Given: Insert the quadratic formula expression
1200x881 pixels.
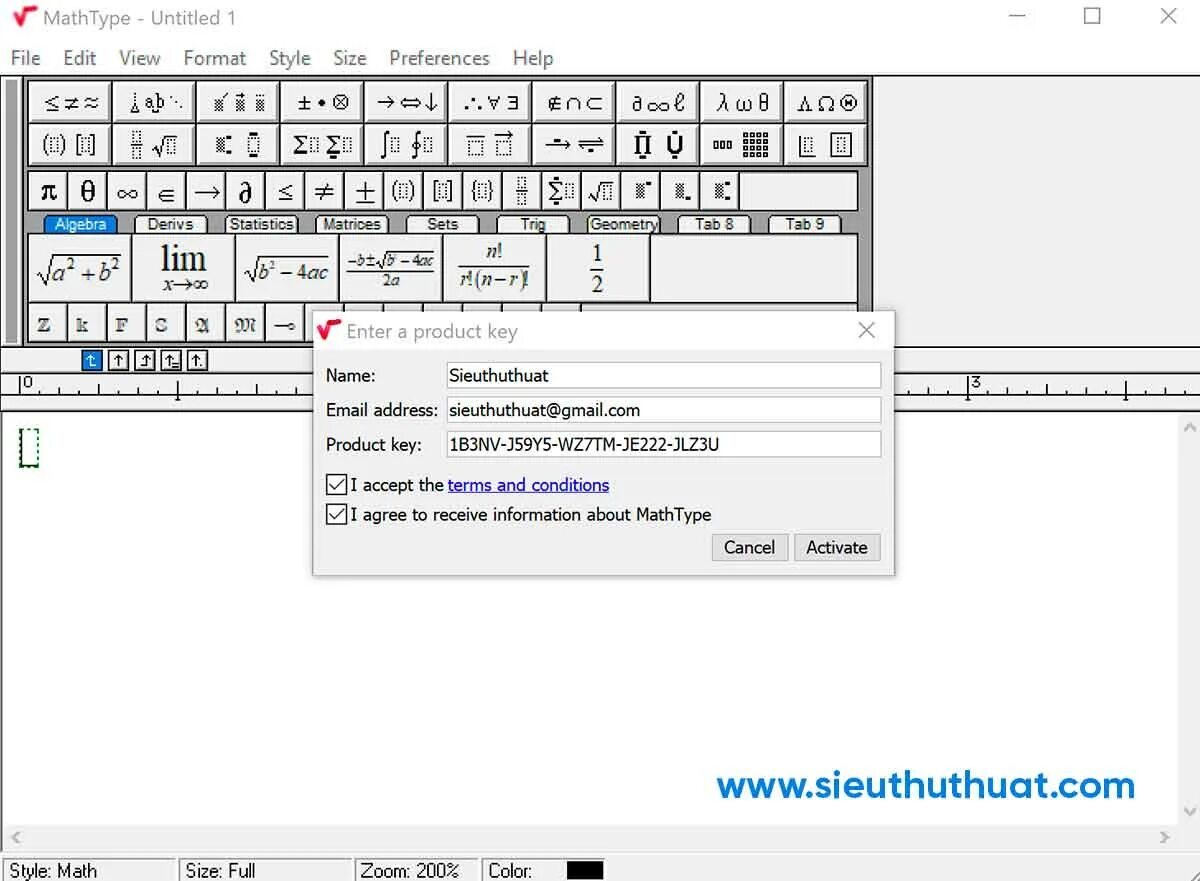Looking at the screenshot, I should pyautogui.click(x=390, y=268).
